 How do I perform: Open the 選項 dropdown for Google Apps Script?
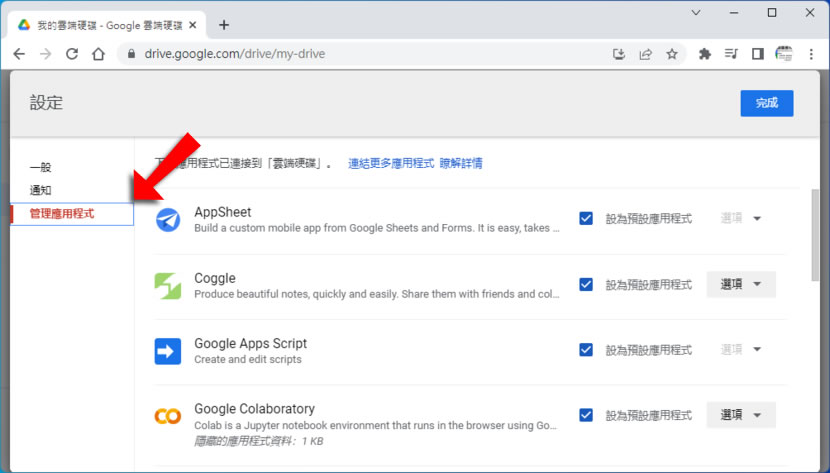click(741, 349)
